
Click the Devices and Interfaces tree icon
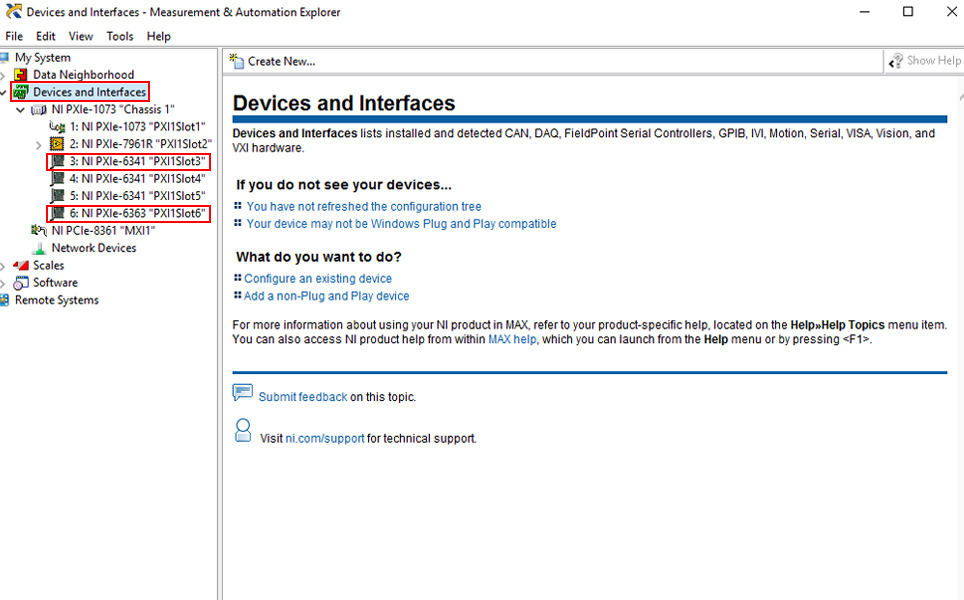21,92
